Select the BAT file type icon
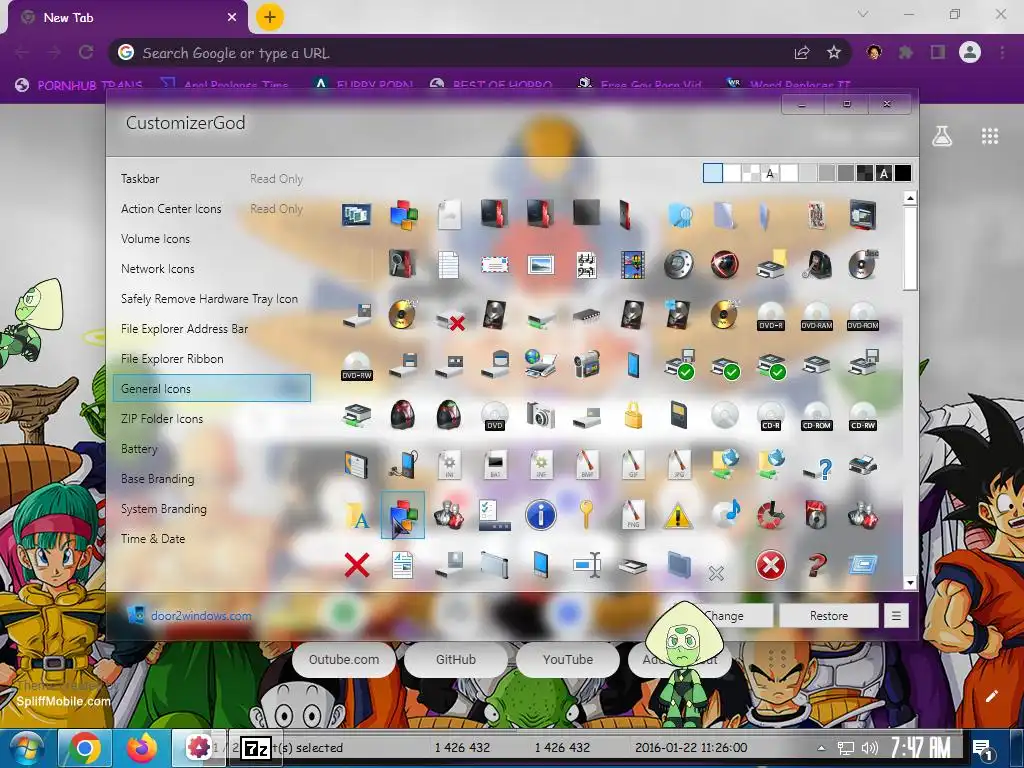The height and width of the screenshot is (768, 1024). [494, 464]
